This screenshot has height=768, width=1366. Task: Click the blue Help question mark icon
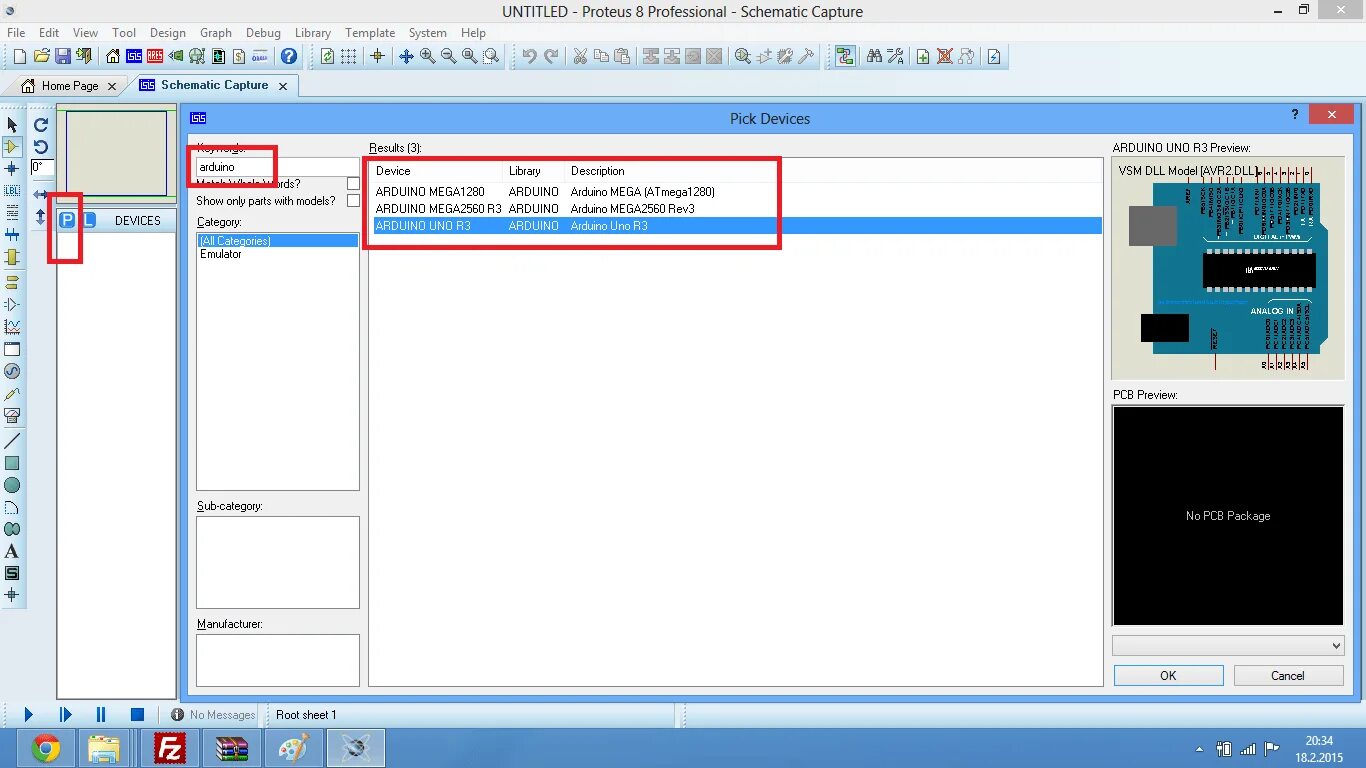coord(289,56)
